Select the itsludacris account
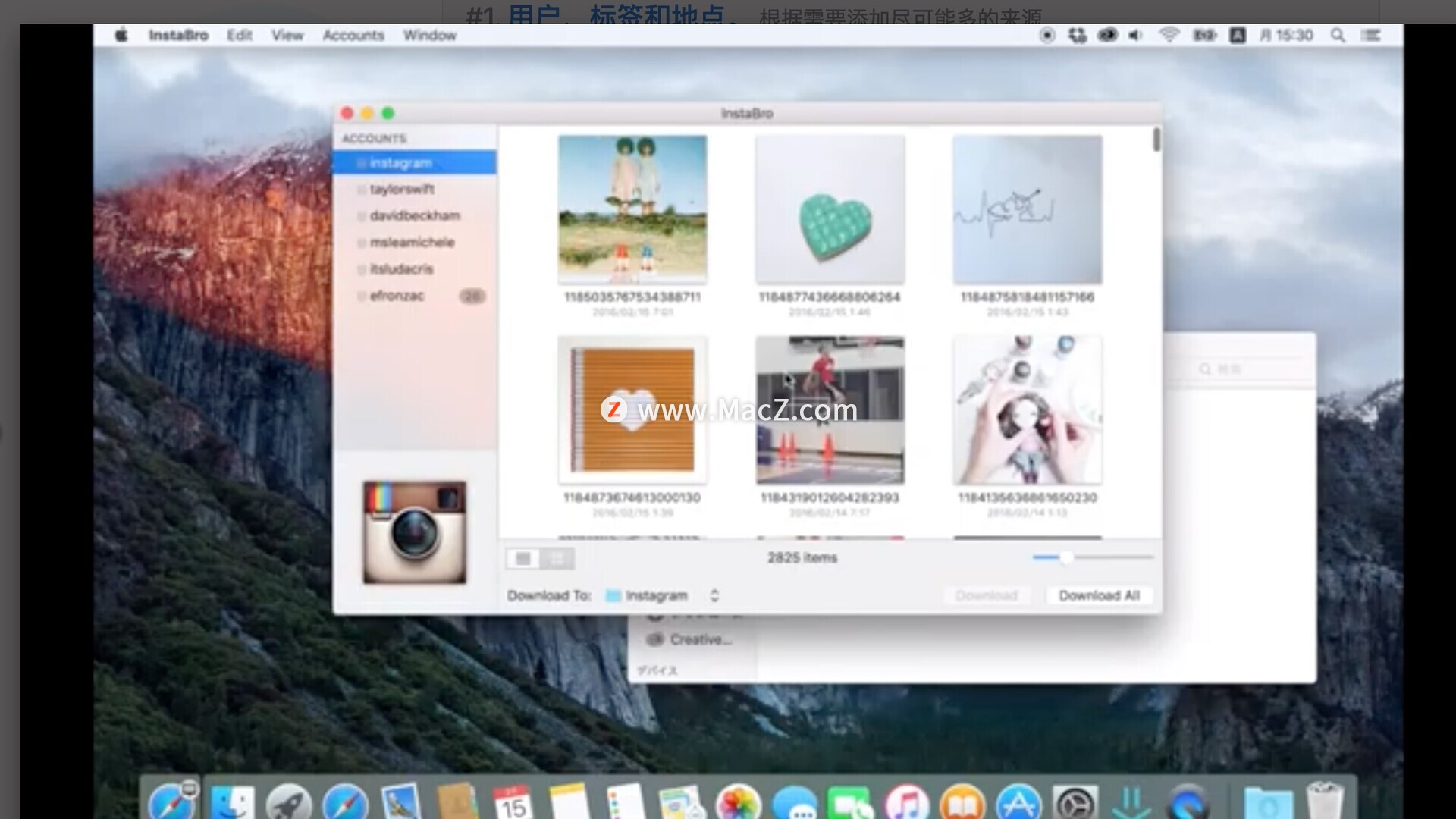This screenshot has width=1456, height=819. click(415, 268)
